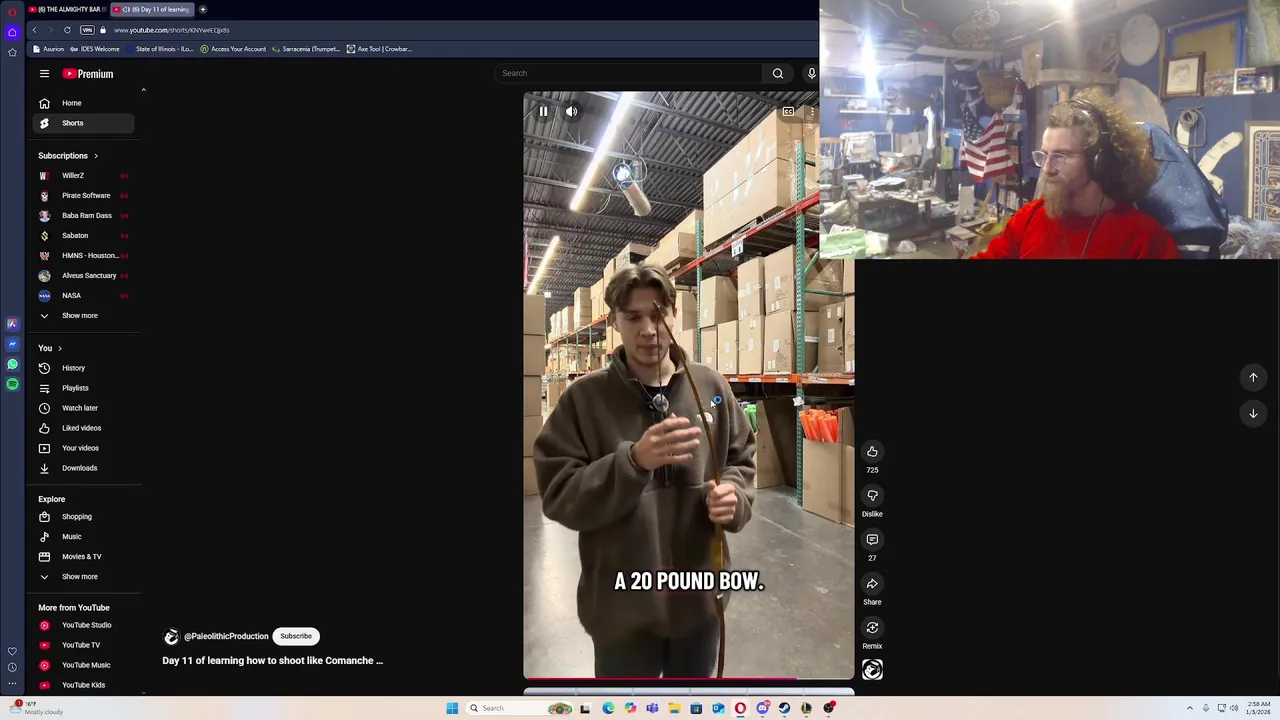Like the Short with thumbs up
The image size is (1280, 720).
872,452
